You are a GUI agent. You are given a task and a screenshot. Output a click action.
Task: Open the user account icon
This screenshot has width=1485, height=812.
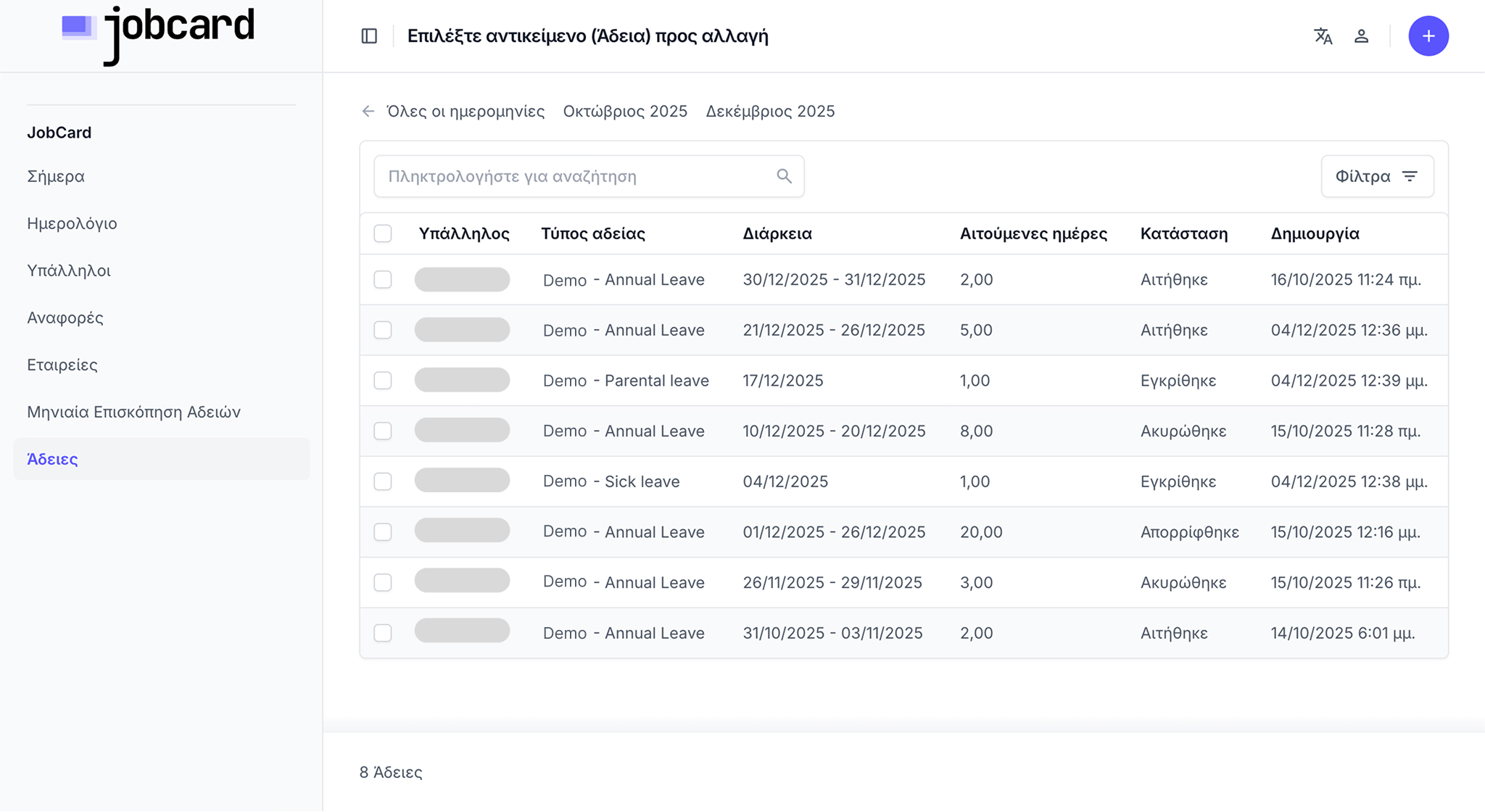coord(1361,36)
